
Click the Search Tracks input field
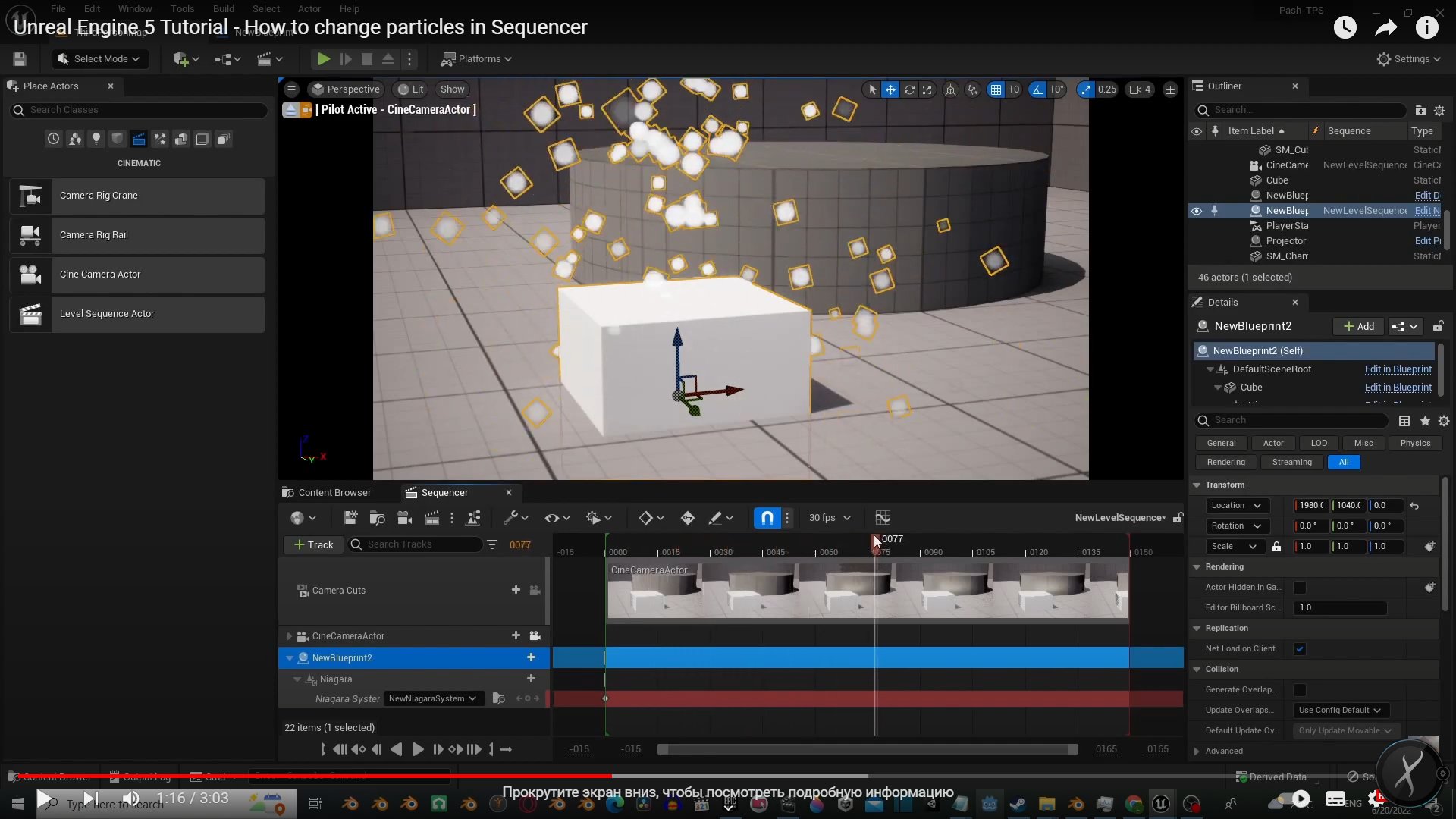pyautogui.click(x=415, y=545)
